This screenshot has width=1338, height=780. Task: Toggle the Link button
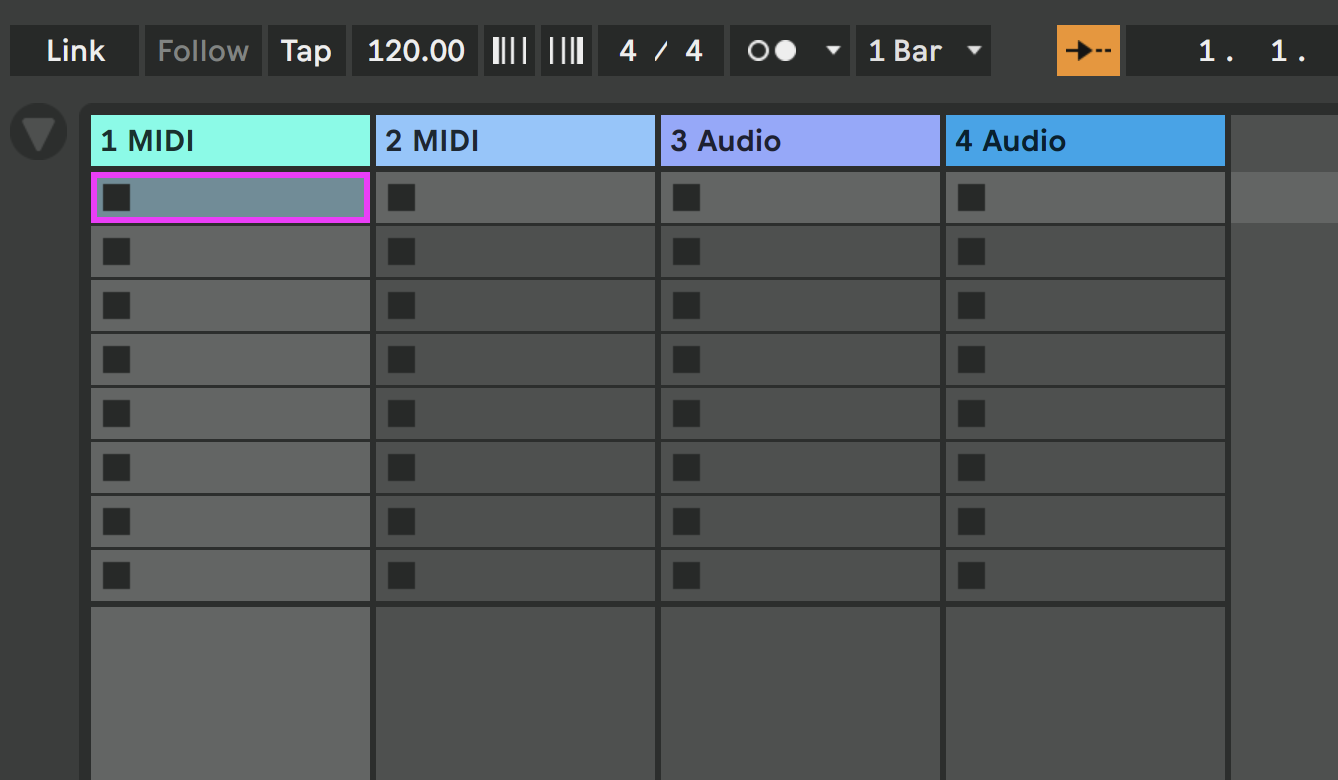(x=75, y=51)
